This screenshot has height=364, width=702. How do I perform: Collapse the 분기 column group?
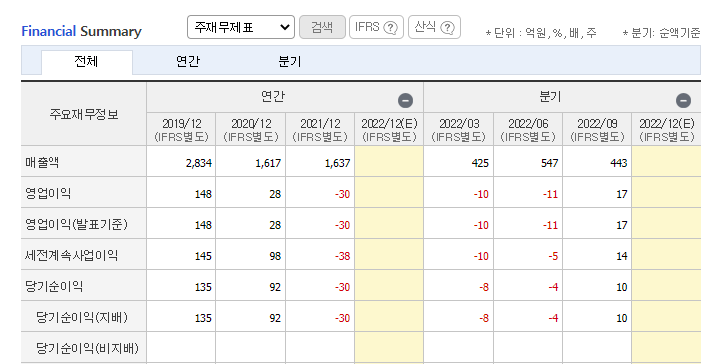(x=683, y=100)
